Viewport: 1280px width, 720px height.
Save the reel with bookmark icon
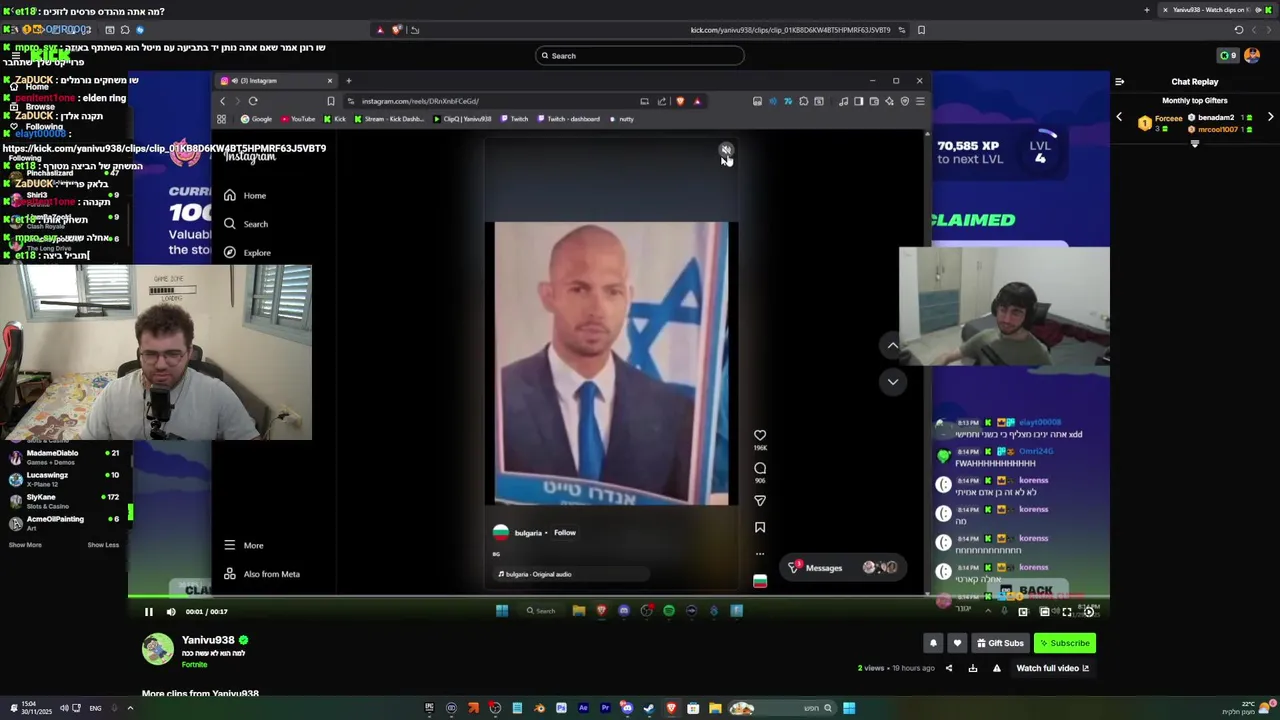760,527
